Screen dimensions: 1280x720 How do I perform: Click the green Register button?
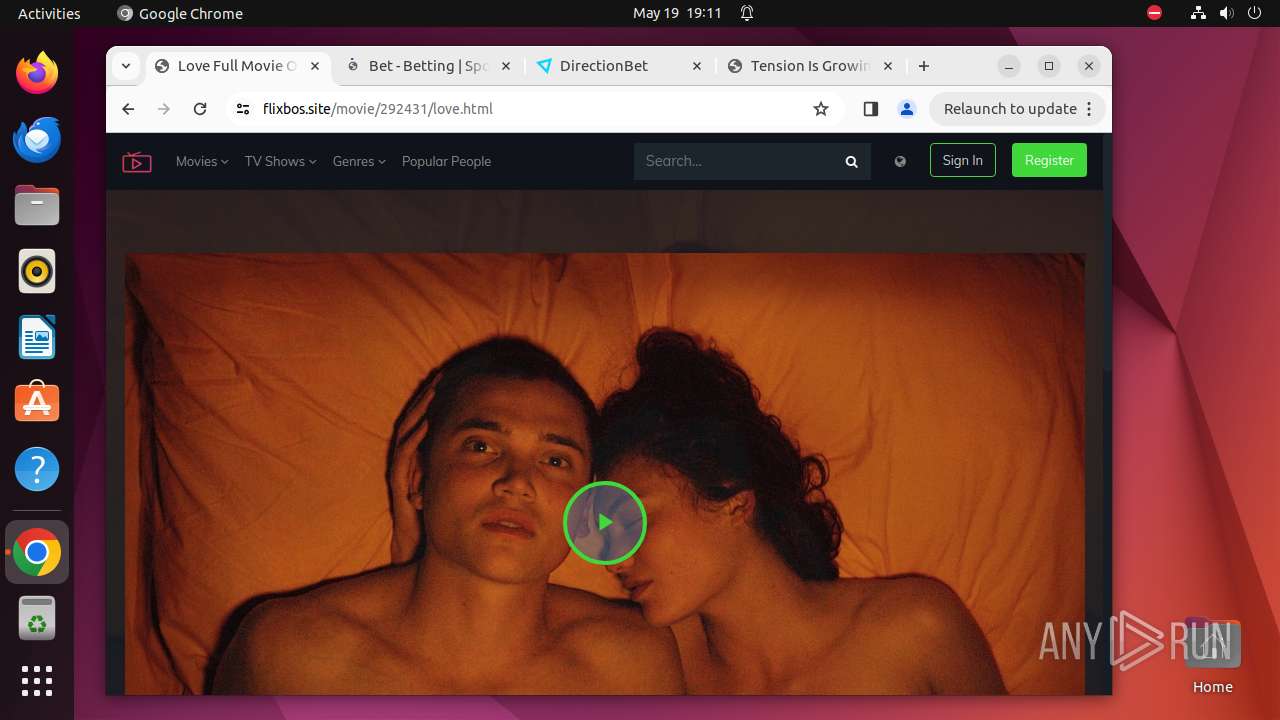pyautogui.click(x=1049, y=160)
